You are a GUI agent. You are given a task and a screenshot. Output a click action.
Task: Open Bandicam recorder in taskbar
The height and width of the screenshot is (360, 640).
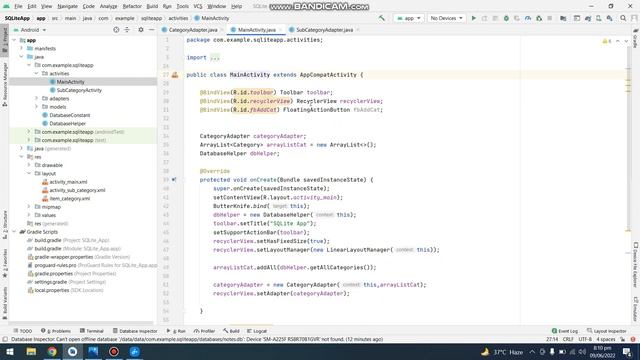click(x=114, y=351)
